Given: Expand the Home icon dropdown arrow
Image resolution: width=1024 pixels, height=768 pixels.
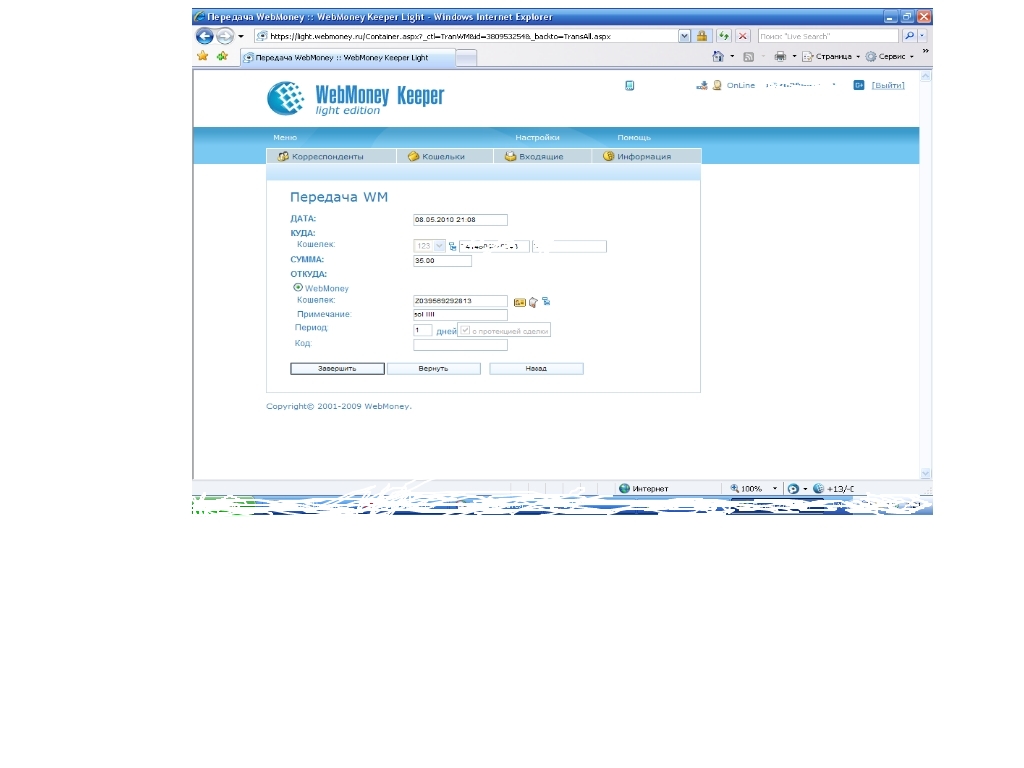Looking at the screenshot, I should [x=732, y=57].
